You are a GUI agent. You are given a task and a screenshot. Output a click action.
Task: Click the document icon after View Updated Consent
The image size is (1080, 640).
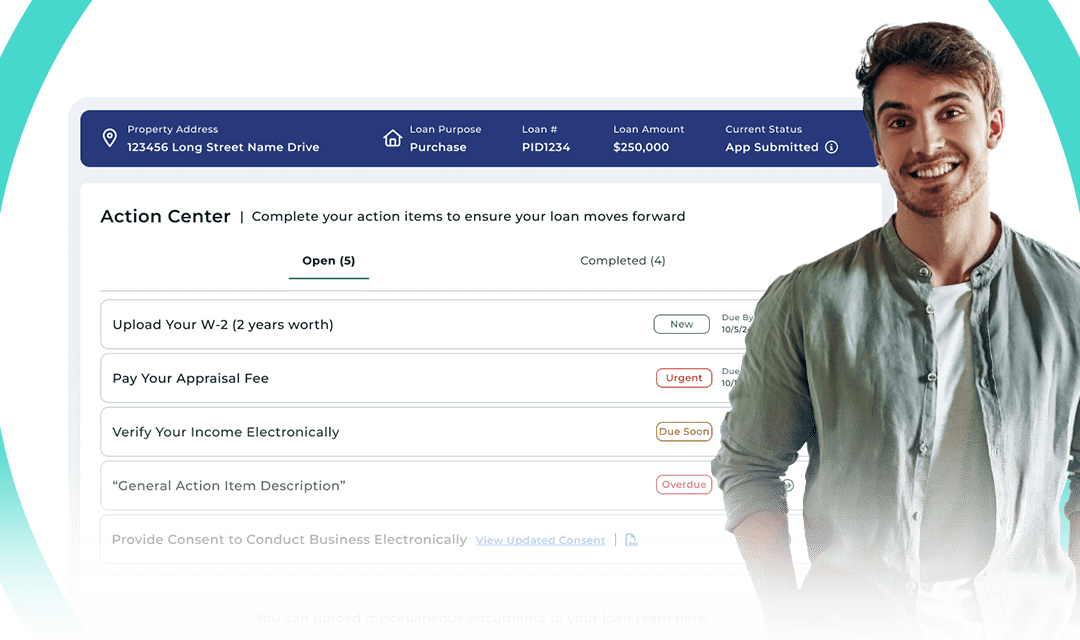tap(631, 540)
